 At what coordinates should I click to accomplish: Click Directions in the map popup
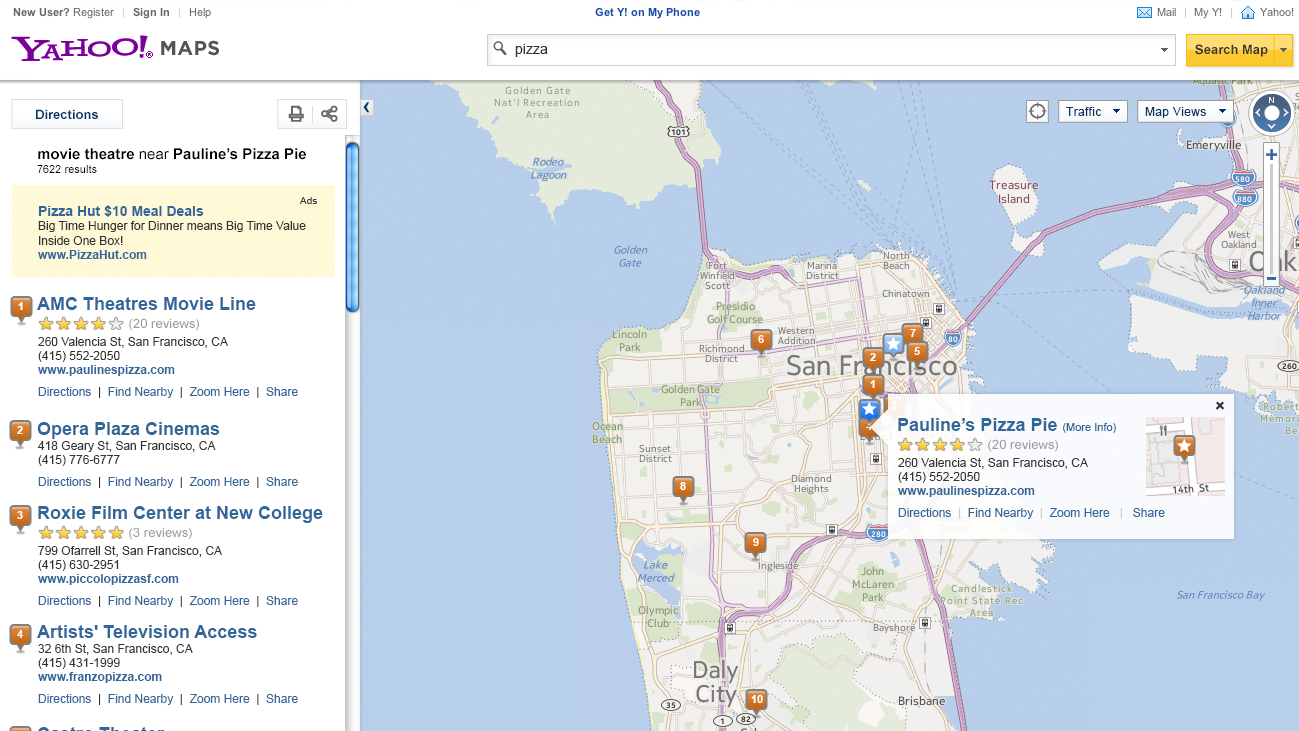[x=924, y=513]
